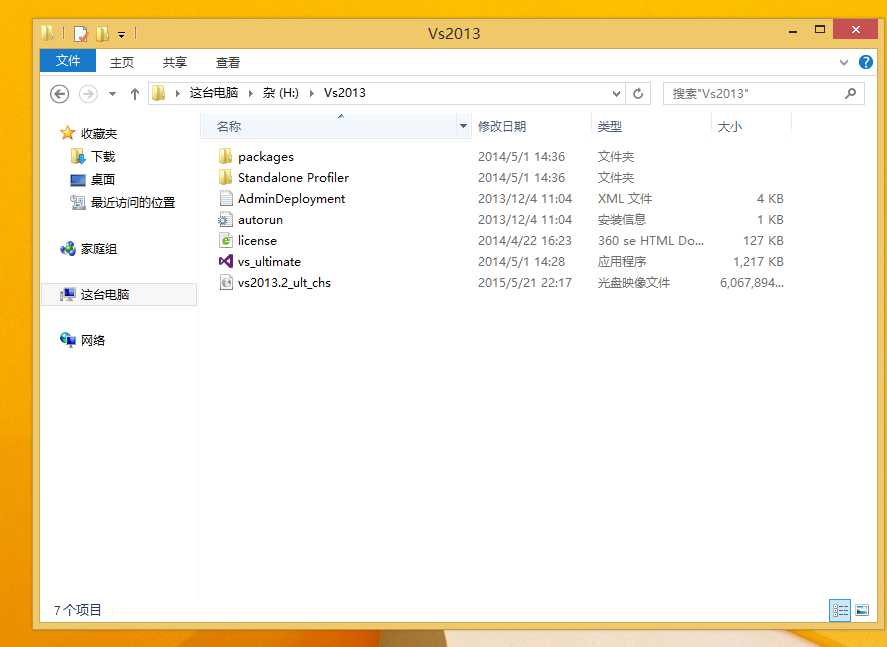Select the file name AdminDeployment
This screenshot has width=887, height=647.
pos(291,199)
